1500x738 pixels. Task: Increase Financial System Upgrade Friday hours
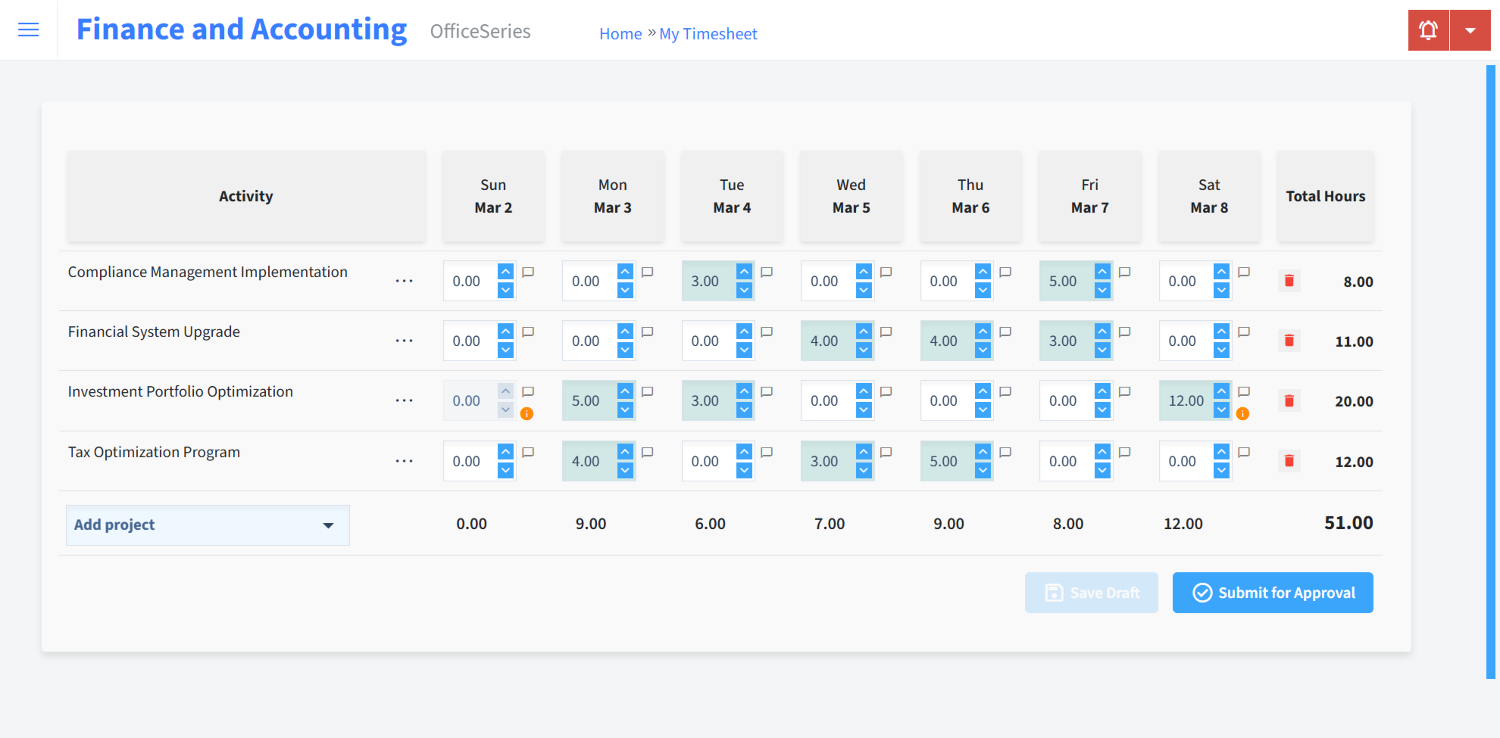pyautogui.click(x=1102, y=332)
